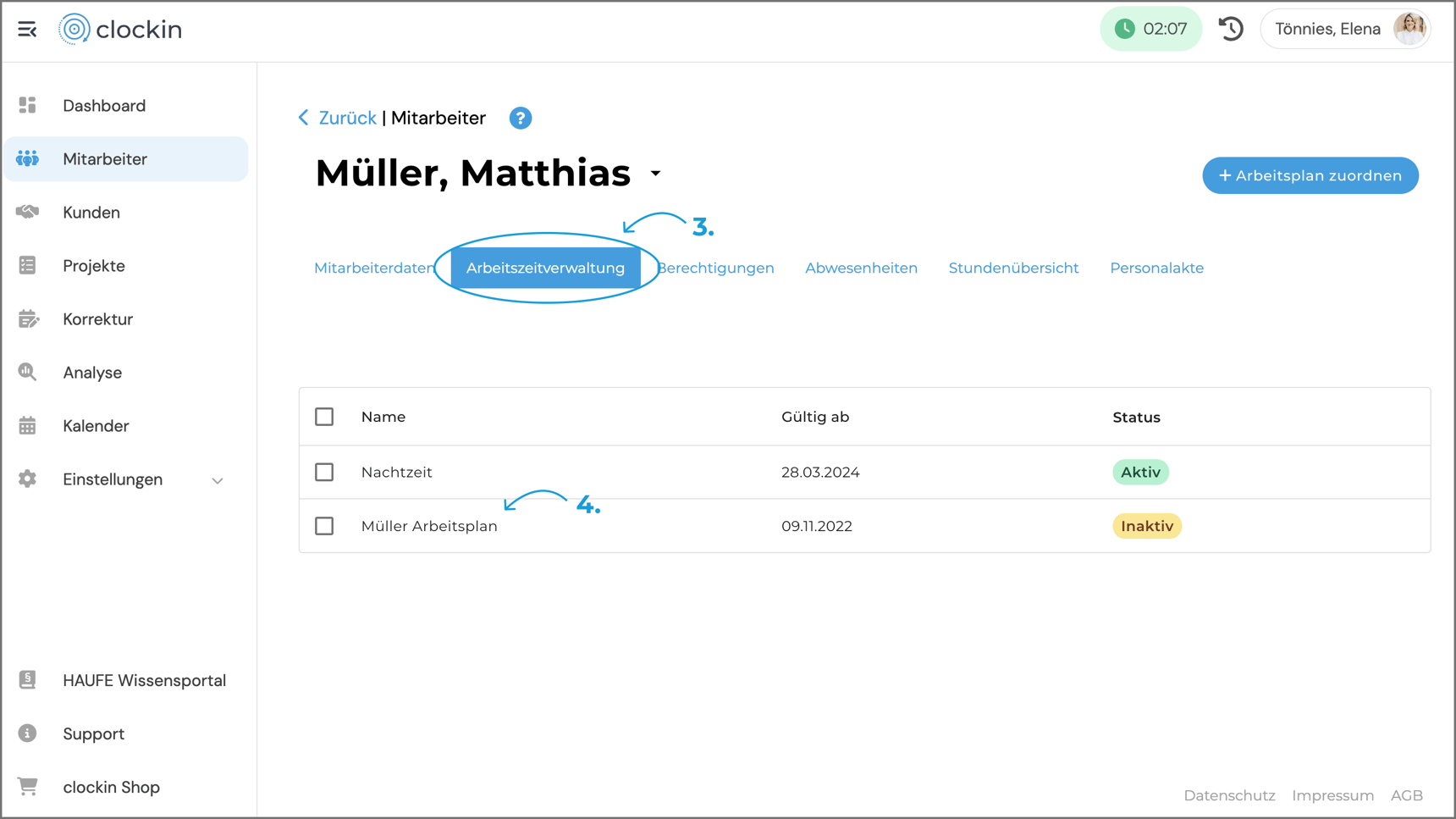Open Analyse via the magnifier icon
The image size is (1456, 819).
click(28, 373)
